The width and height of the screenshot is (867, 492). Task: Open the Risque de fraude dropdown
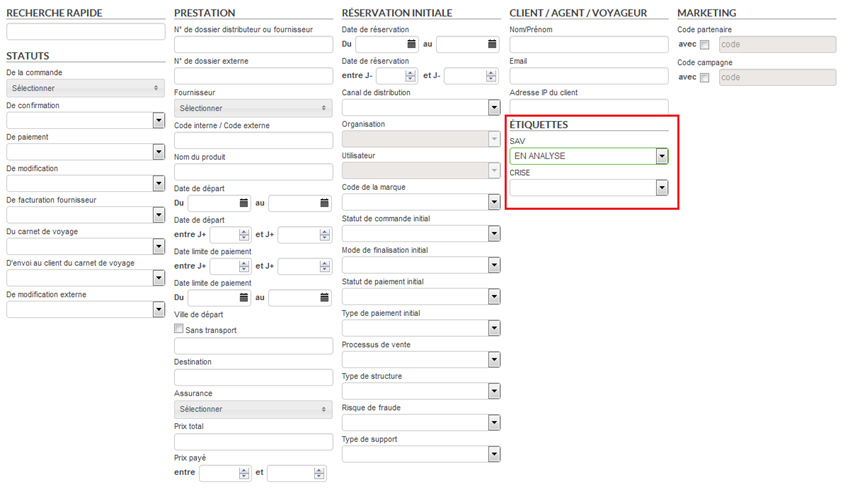(493, 423)
